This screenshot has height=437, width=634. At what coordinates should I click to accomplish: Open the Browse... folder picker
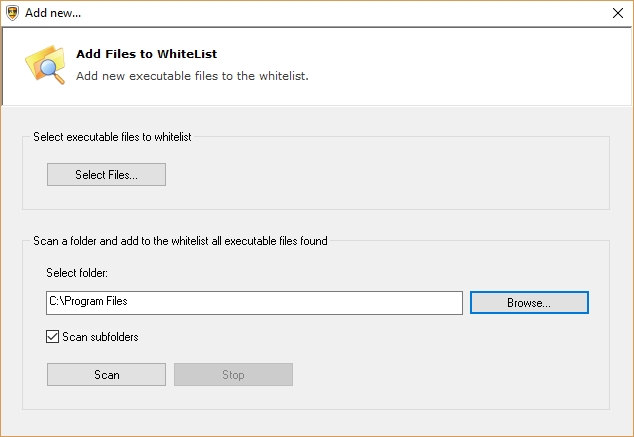529,302
